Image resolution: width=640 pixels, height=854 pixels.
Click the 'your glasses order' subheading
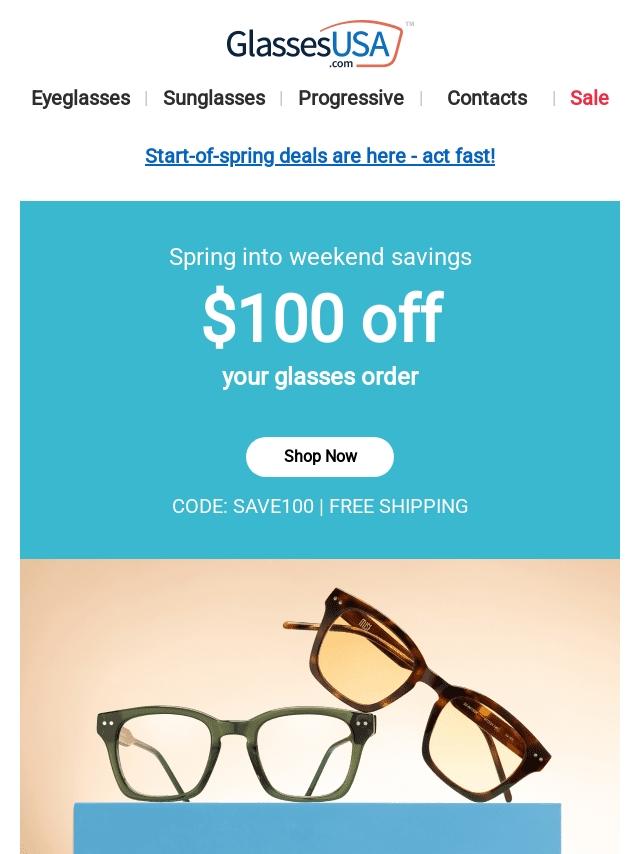[x=320, y=377]
